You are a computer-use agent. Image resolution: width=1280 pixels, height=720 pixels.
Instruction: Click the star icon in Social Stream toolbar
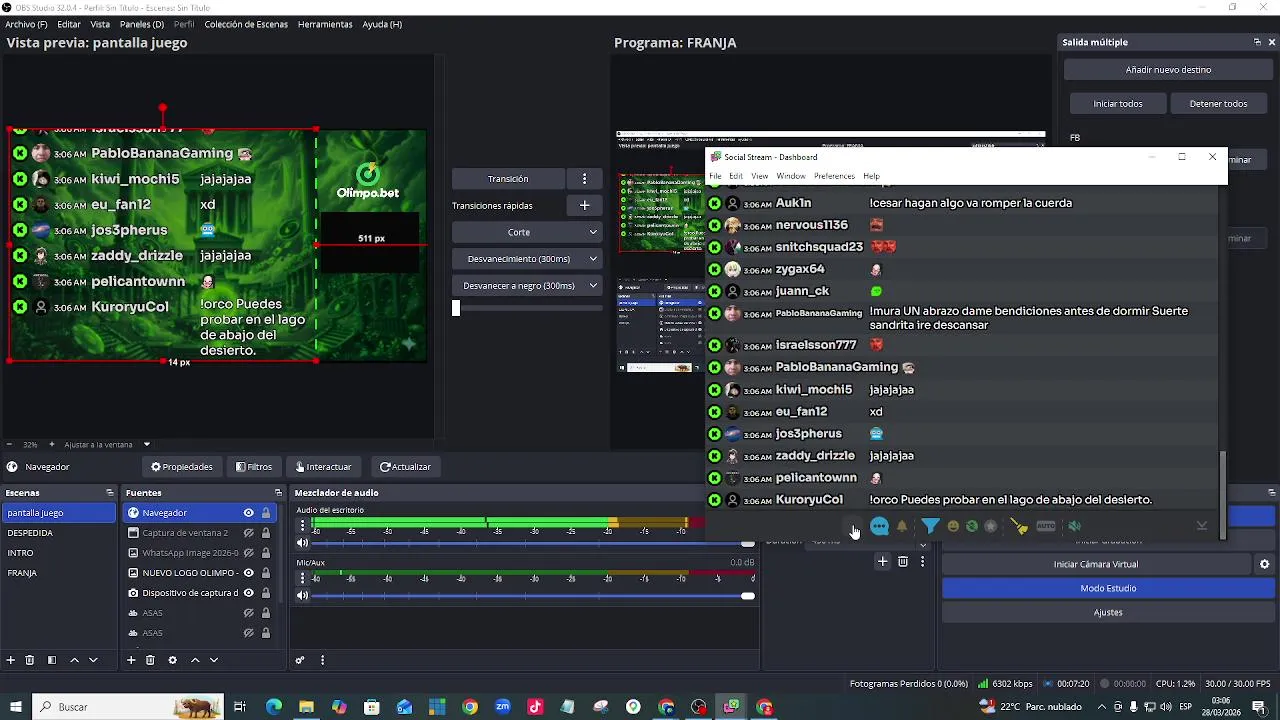click(x=991, y=526)
